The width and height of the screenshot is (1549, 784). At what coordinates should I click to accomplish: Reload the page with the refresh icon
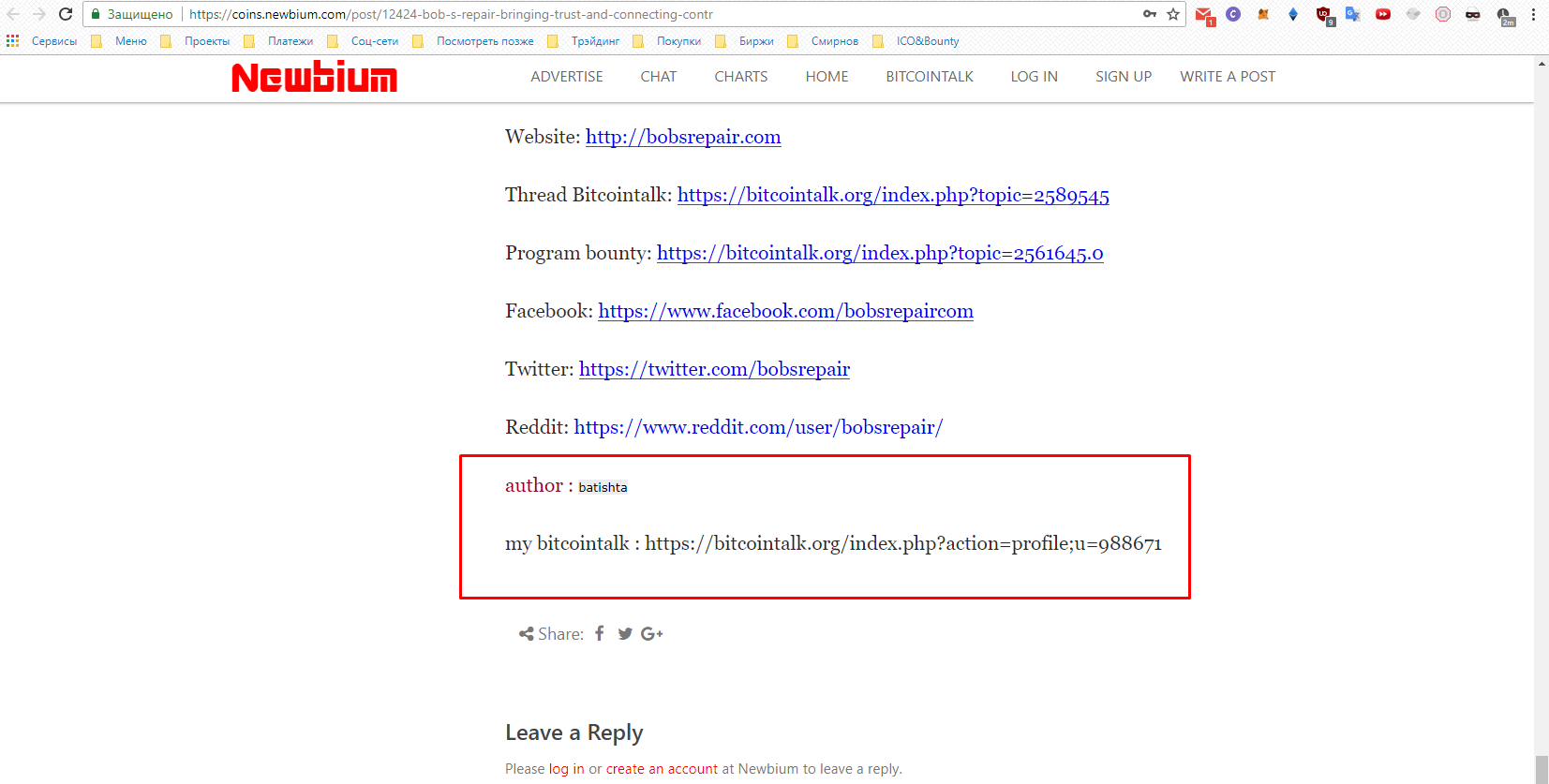point(66,14)
